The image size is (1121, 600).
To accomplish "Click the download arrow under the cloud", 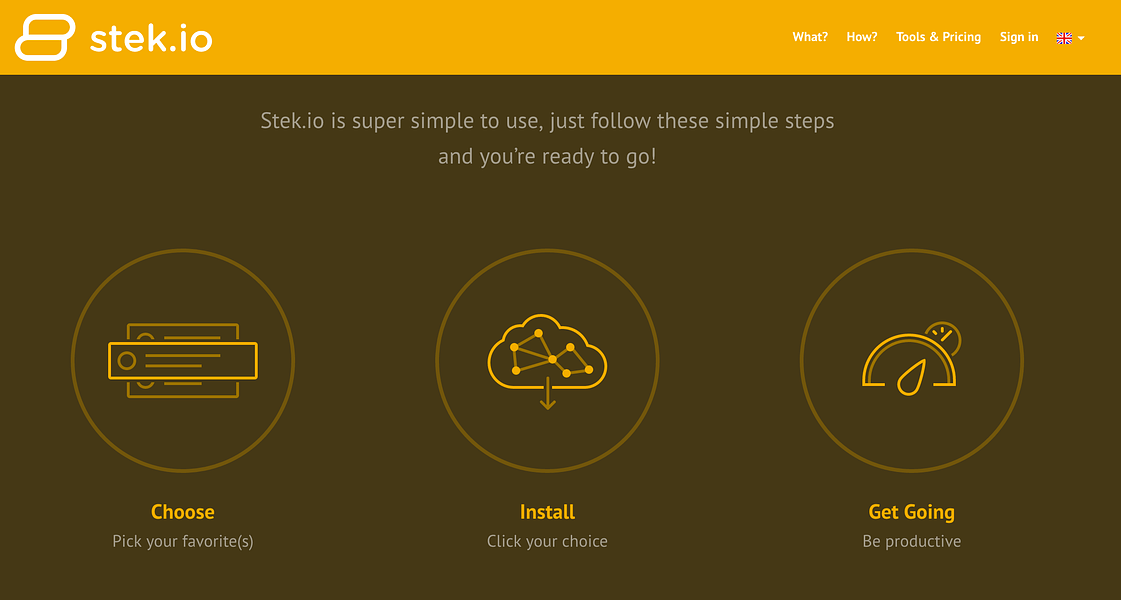I will 548,394.
